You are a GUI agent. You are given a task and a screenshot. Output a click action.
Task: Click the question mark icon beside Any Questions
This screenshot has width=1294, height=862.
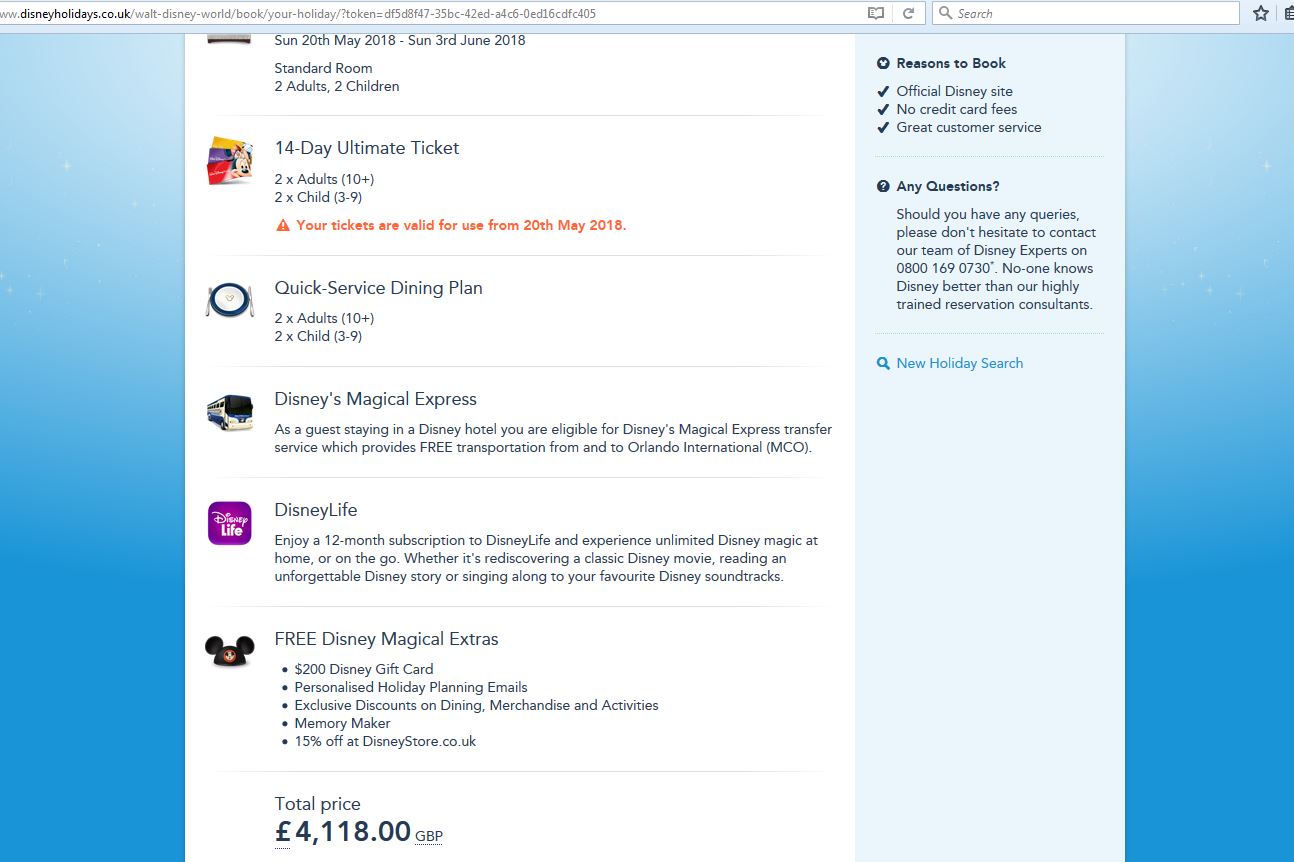point(883,186)
